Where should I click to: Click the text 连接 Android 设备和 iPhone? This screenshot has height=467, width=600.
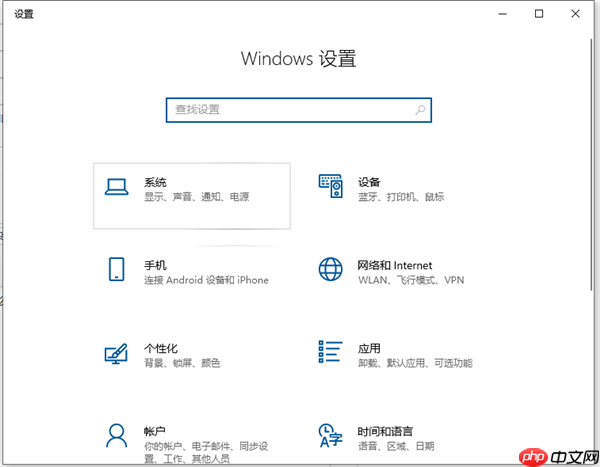(206, 280)
